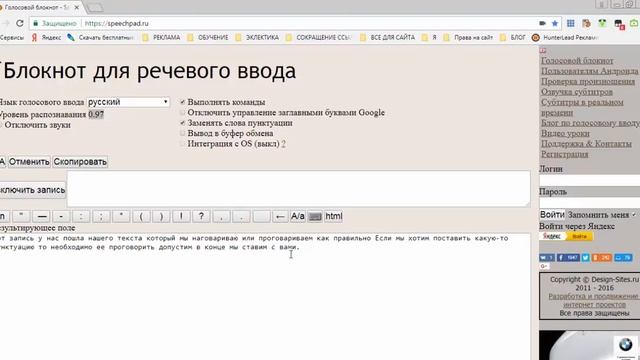Share via the Facebook social button
Image resolution: width=640 pixels, height=360 pixels.
568,258
